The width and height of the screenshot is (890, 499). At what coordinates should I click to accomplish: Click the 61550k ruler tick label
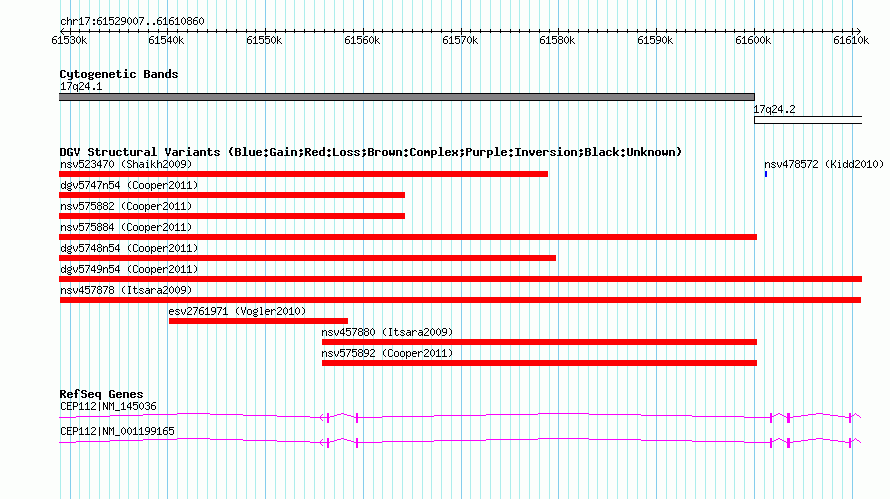coord(264,40)
